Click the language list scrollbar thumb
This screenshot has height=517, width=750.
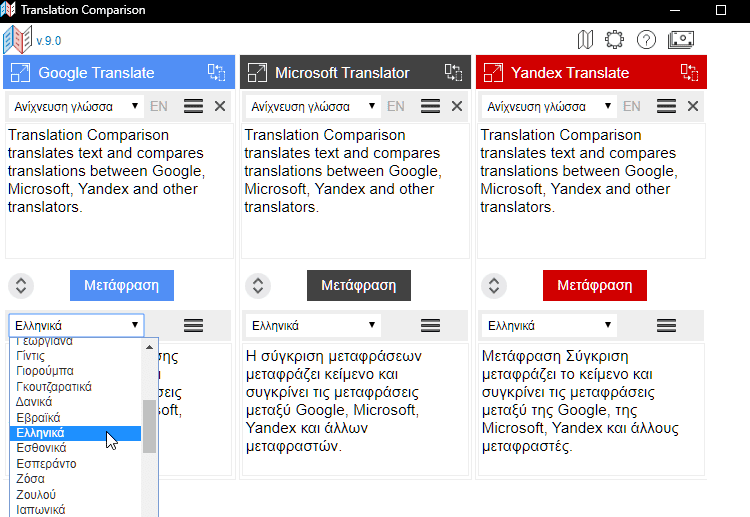coord(149,426)
